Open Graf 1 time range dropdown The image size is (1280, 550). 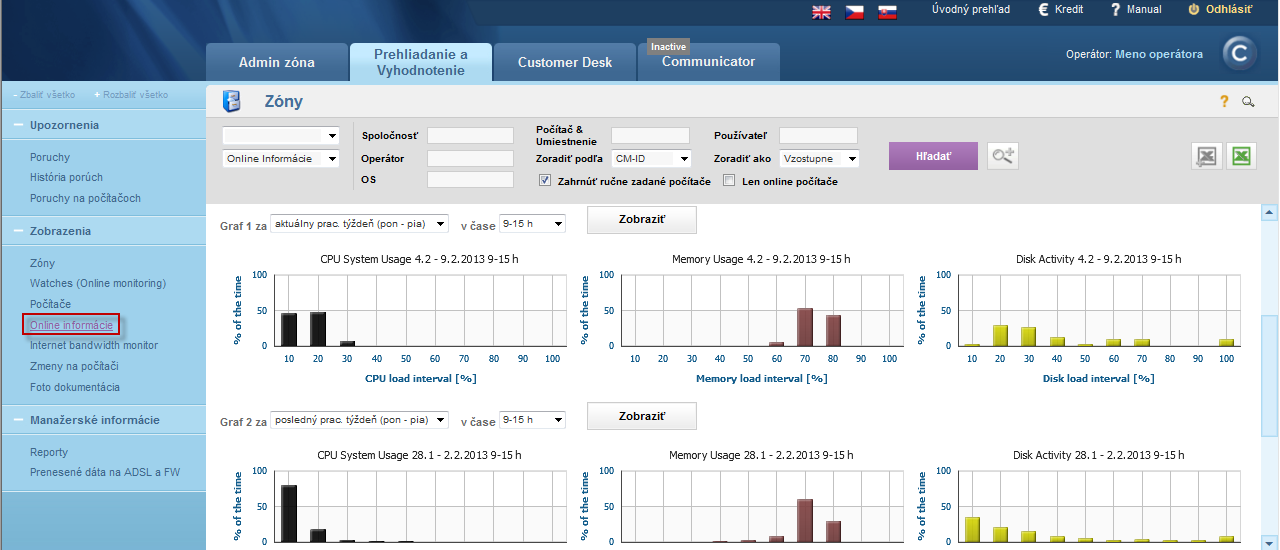click(x=532, y=224)
